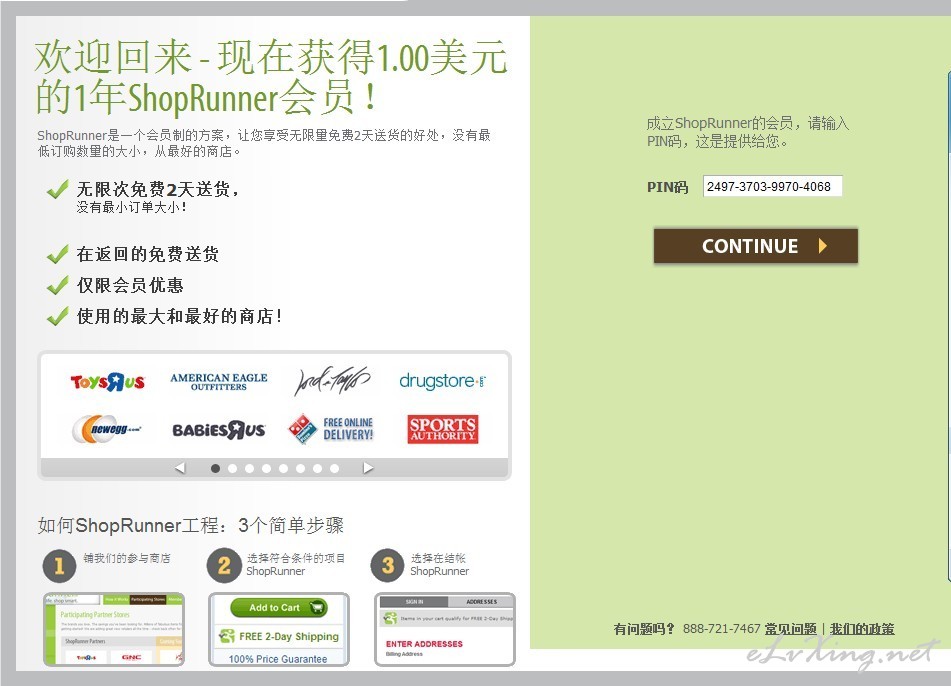
Task: Click the green checkmark beside 无限次免费2天送货
Action: tap(58, 190)
